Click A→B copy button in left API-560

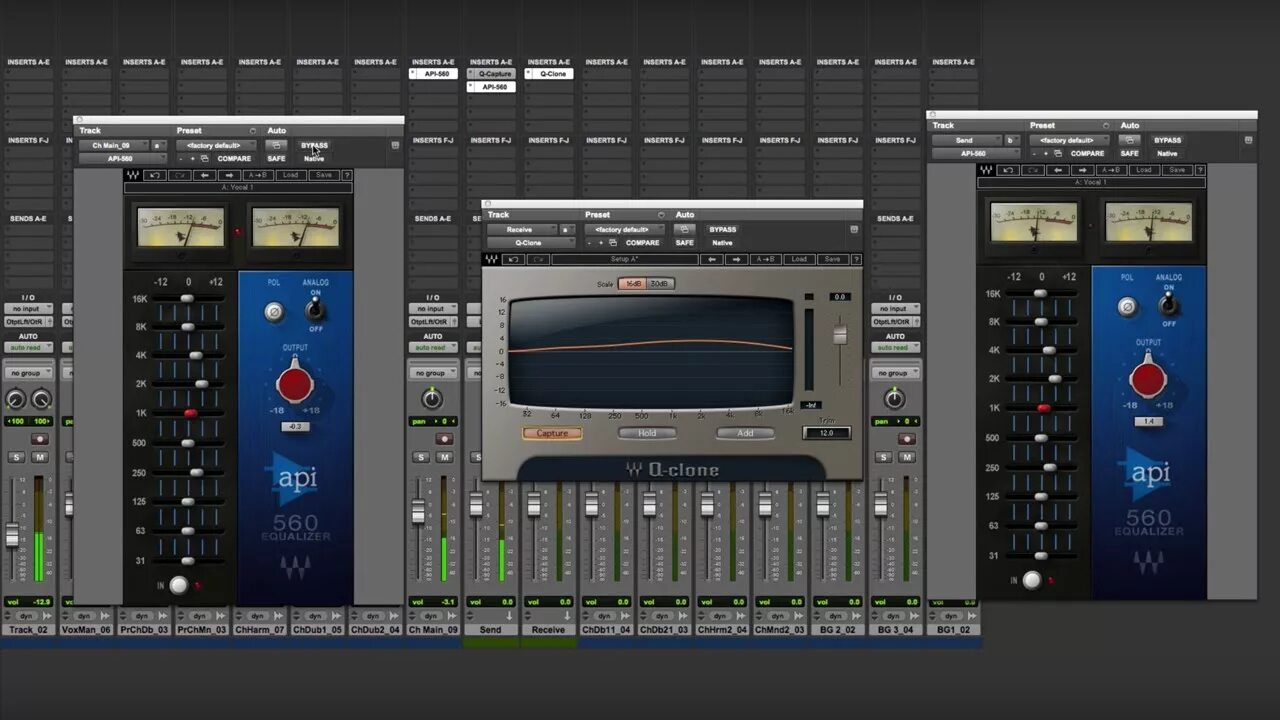pyautogui.click(x=258, y=175)
